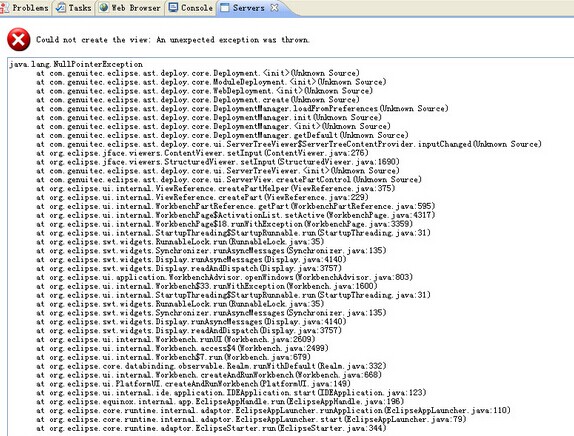Click the WorkbenchPartReference.getPart line

[235, 206]
